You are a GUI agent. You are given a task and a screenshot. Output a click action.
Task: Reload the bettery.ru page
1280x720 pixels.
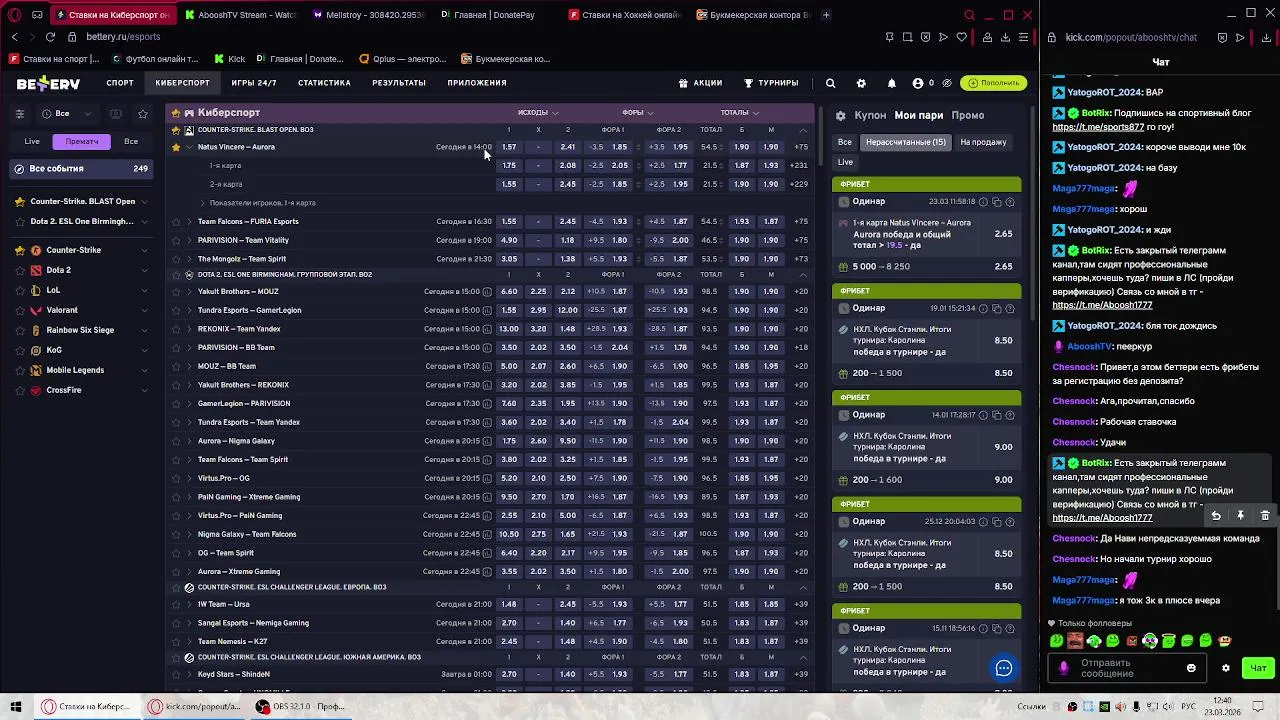(50, 37)
